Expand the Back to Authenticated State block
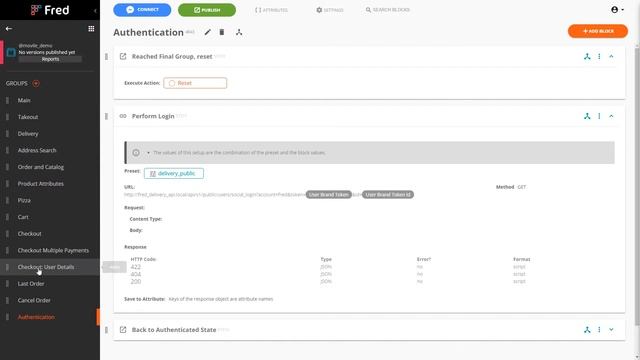The width and height of the screenshot is (640, 360). click(x=611, y=330)
